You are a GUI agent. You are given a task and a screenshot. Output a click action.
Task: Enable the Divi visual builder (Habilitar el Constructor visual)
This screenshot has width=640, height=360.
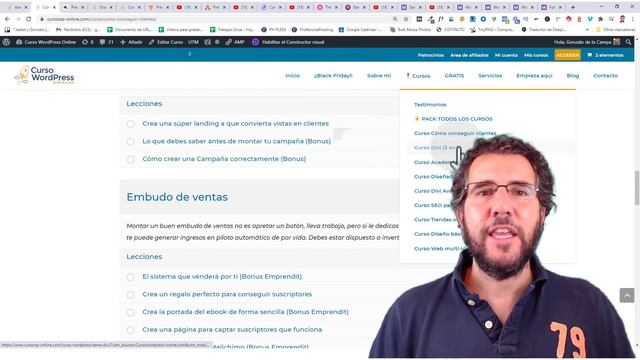click(x=288, y=42)
